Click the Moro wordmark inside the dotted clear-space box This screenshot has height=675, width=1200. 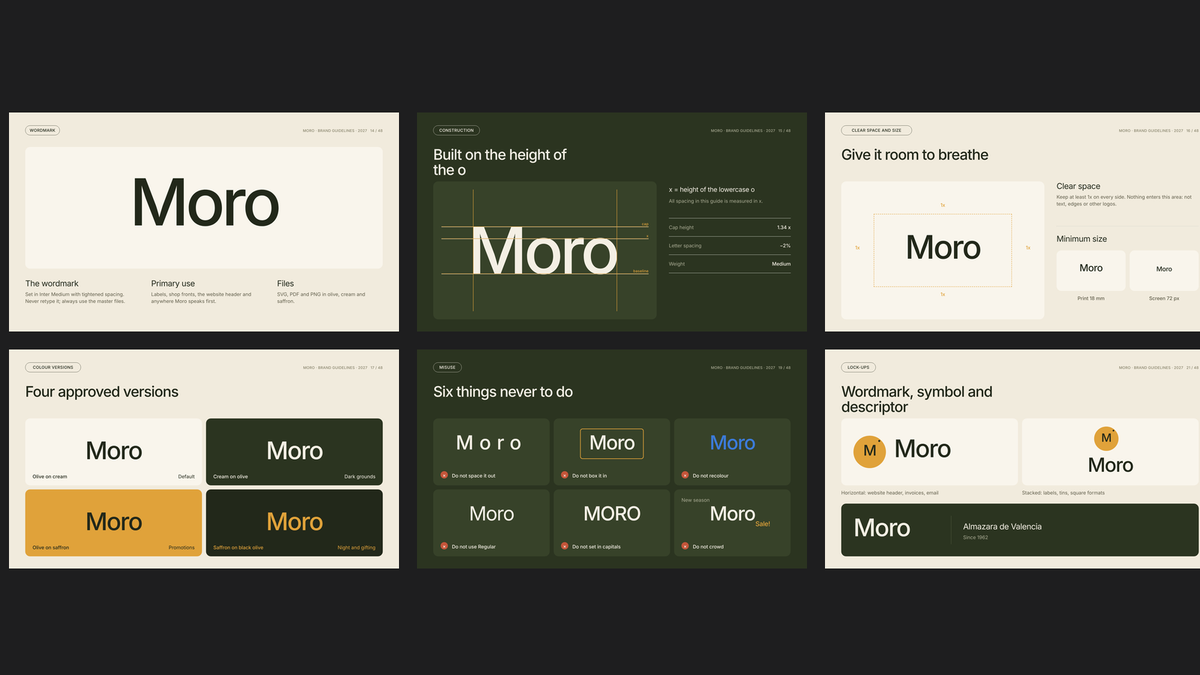pyautogui.click(x=943, y=248)
